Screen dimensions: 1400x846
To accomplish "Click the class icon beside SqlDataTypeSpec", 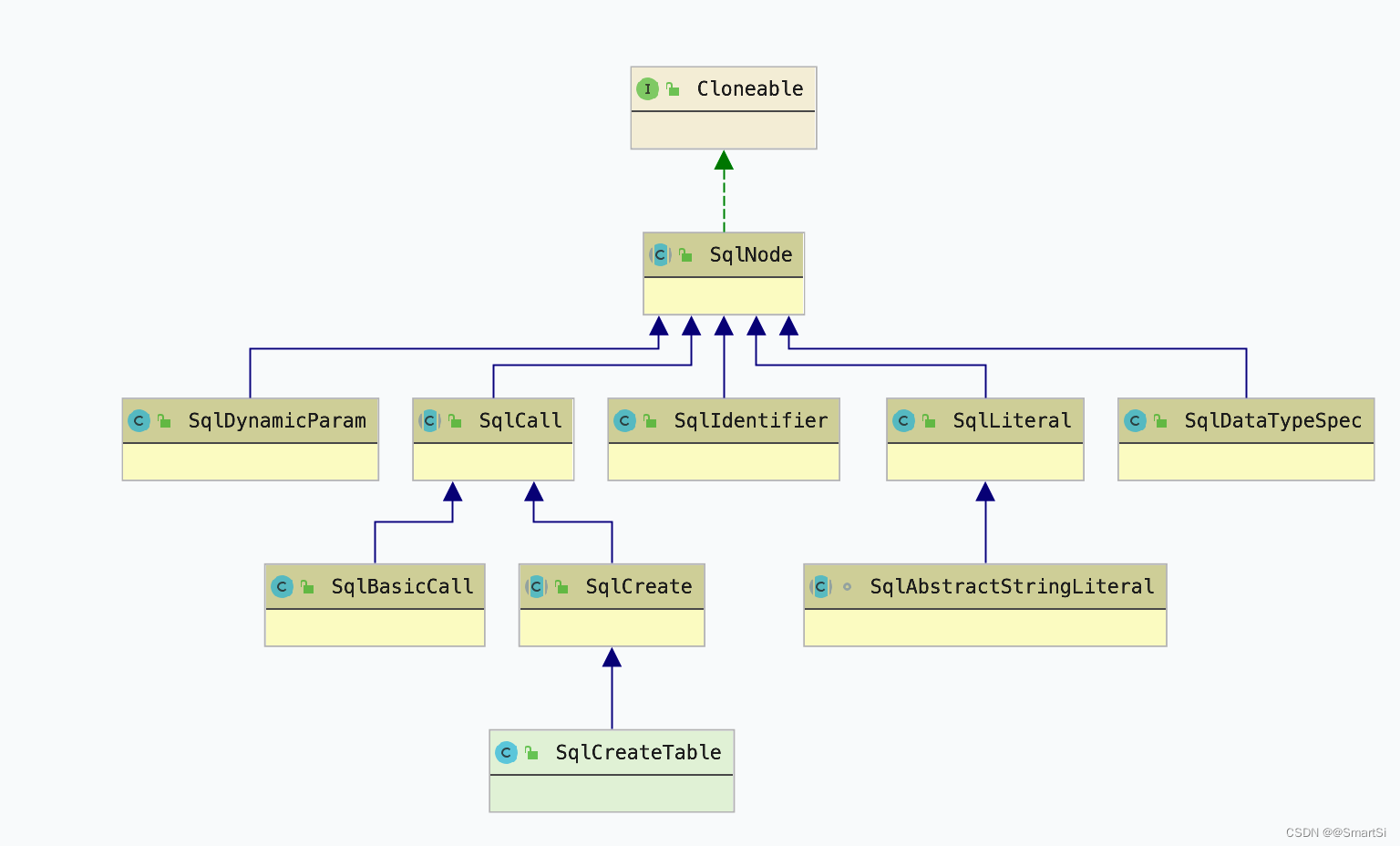I will 1135,420.
